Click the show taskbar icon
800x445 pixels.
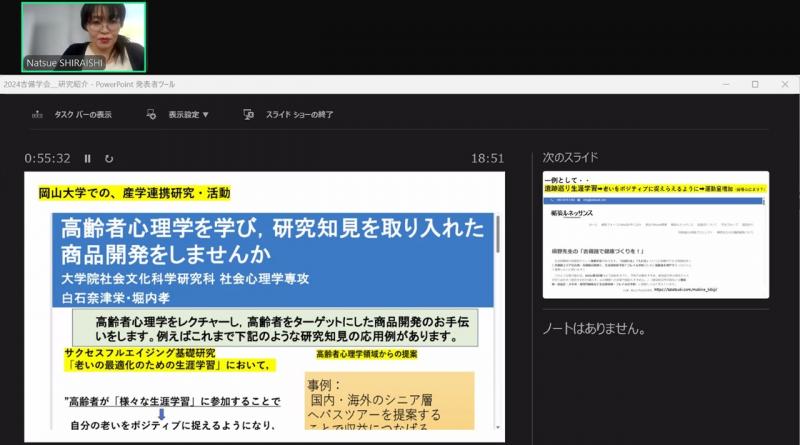coord(37,114)
